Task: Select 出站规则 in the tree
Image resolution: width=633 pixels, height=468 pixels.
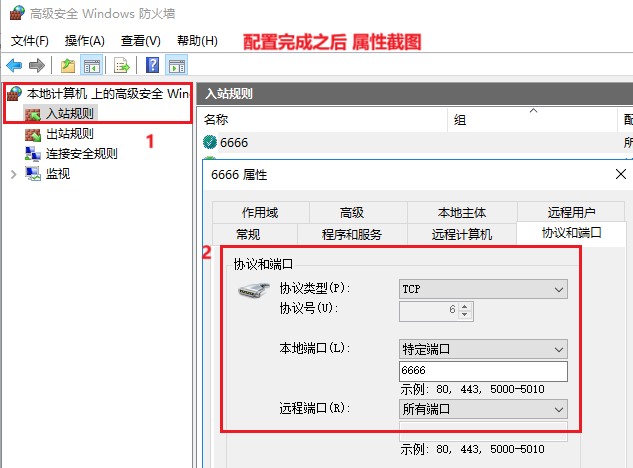Action: (x=69, y=134)
